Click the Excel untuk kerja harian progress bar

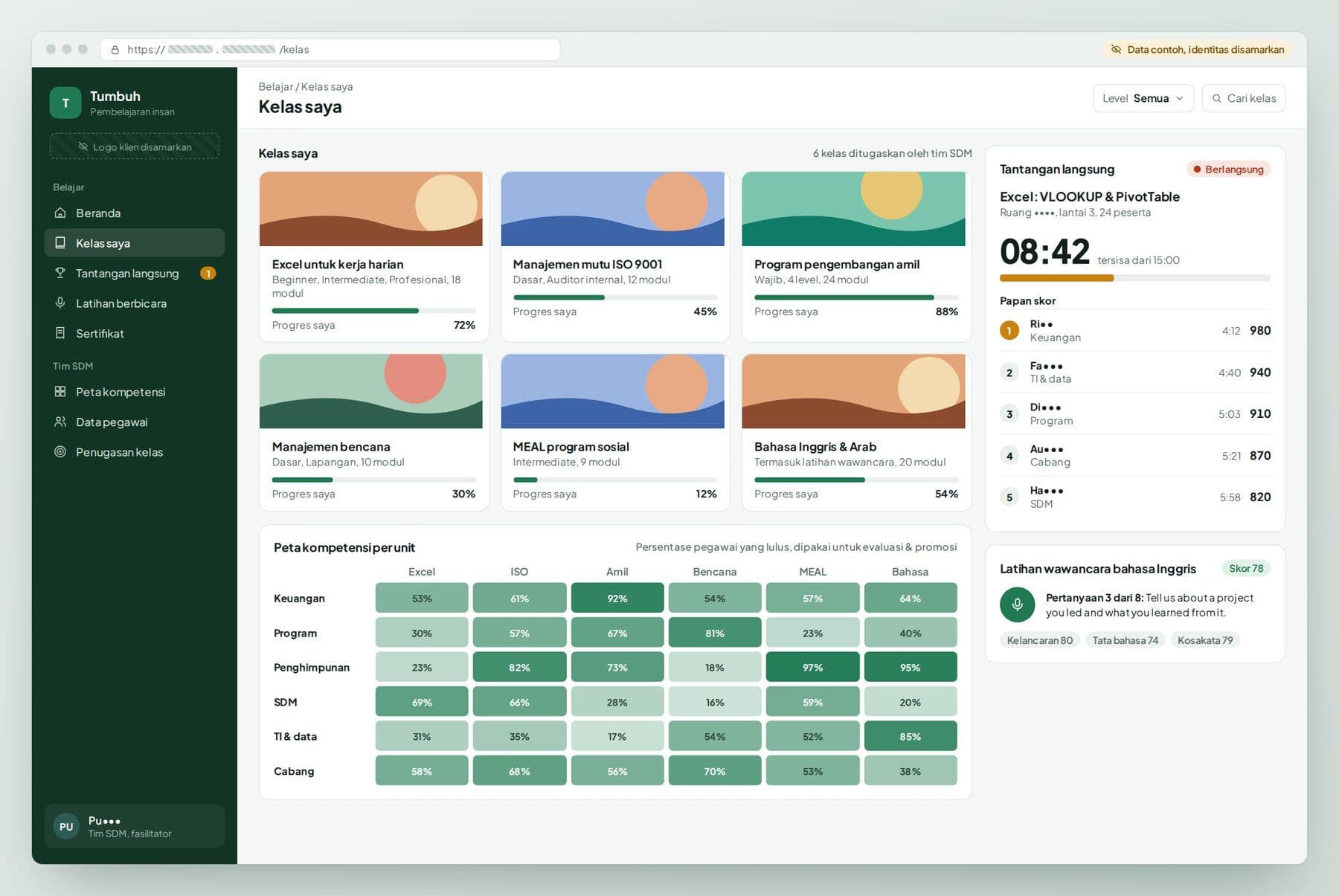tap(373, 311)
